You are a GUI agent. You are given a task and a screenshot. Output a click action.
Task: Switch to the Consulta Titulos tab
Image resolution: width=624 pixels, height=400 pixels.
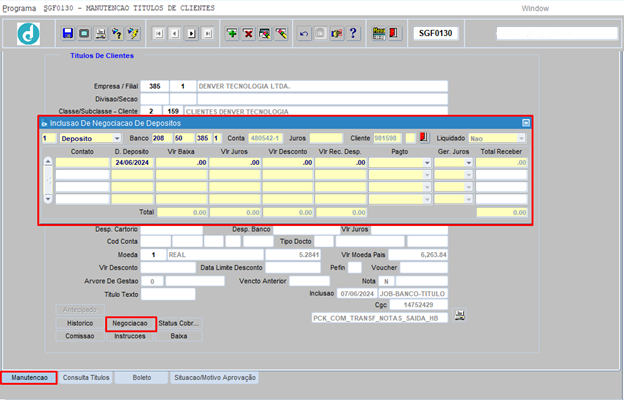pyautogui.click(x=85, y=378)
